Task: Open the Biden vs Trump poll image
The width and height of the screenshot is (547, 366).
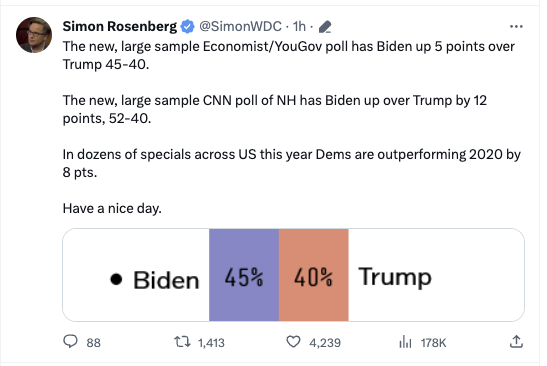Action: click(293, 275)
